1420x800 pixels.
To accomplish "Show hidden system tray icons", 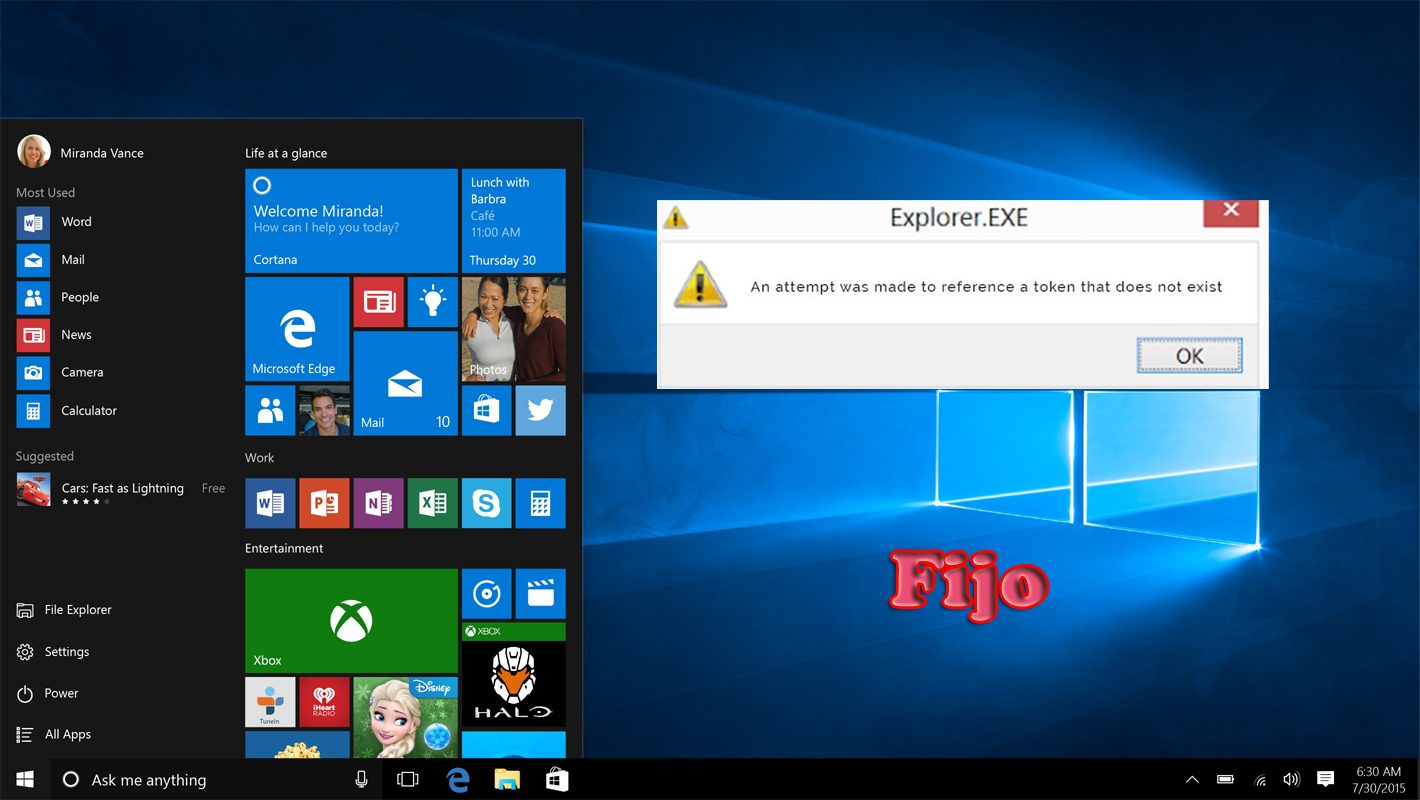I will (x=1192, y=780).
